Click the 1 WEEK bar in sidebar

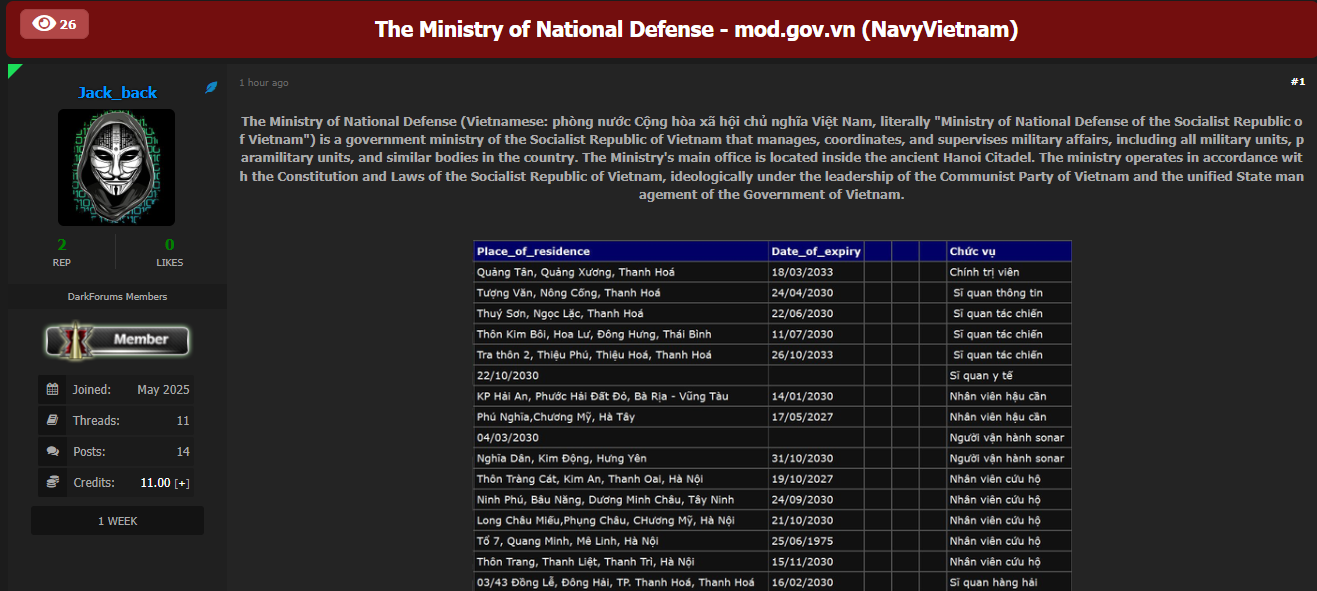(x=117, y=521)
